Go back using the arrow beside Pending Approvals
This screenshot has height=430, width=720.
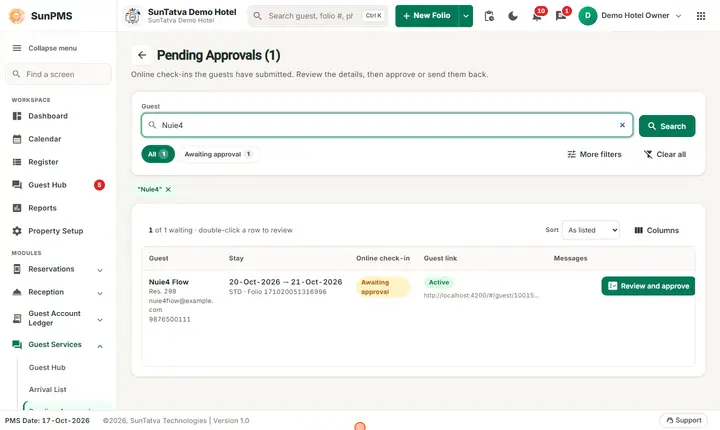click(x=142, y=55)
